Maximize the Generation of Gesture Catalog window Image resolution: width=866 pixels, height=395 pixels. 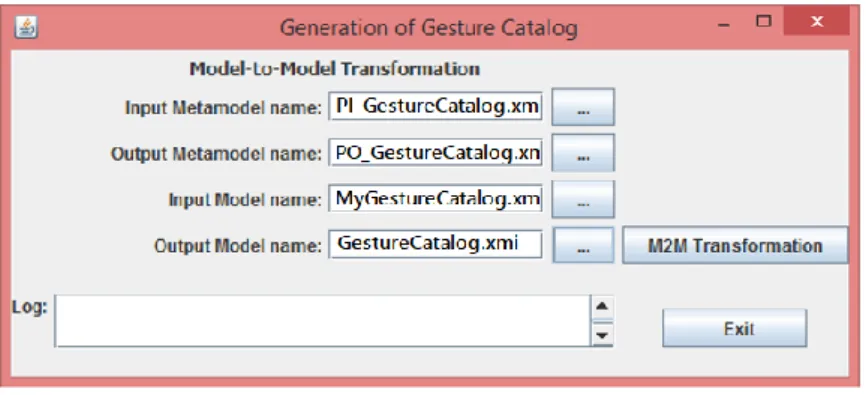(x=764, y=22)
